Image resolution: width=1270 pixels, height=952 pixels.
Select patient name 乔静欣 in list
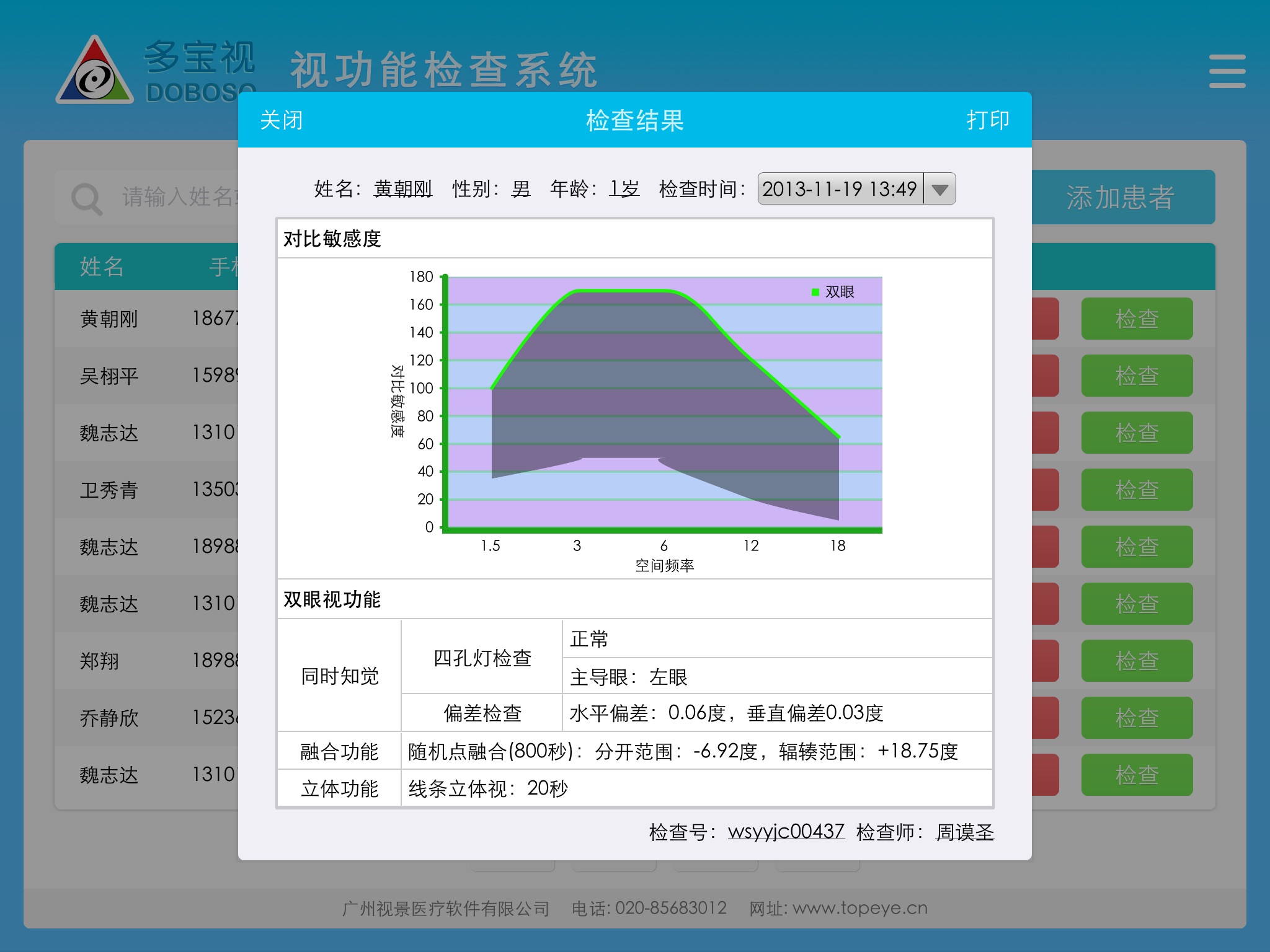pos(109,718)
